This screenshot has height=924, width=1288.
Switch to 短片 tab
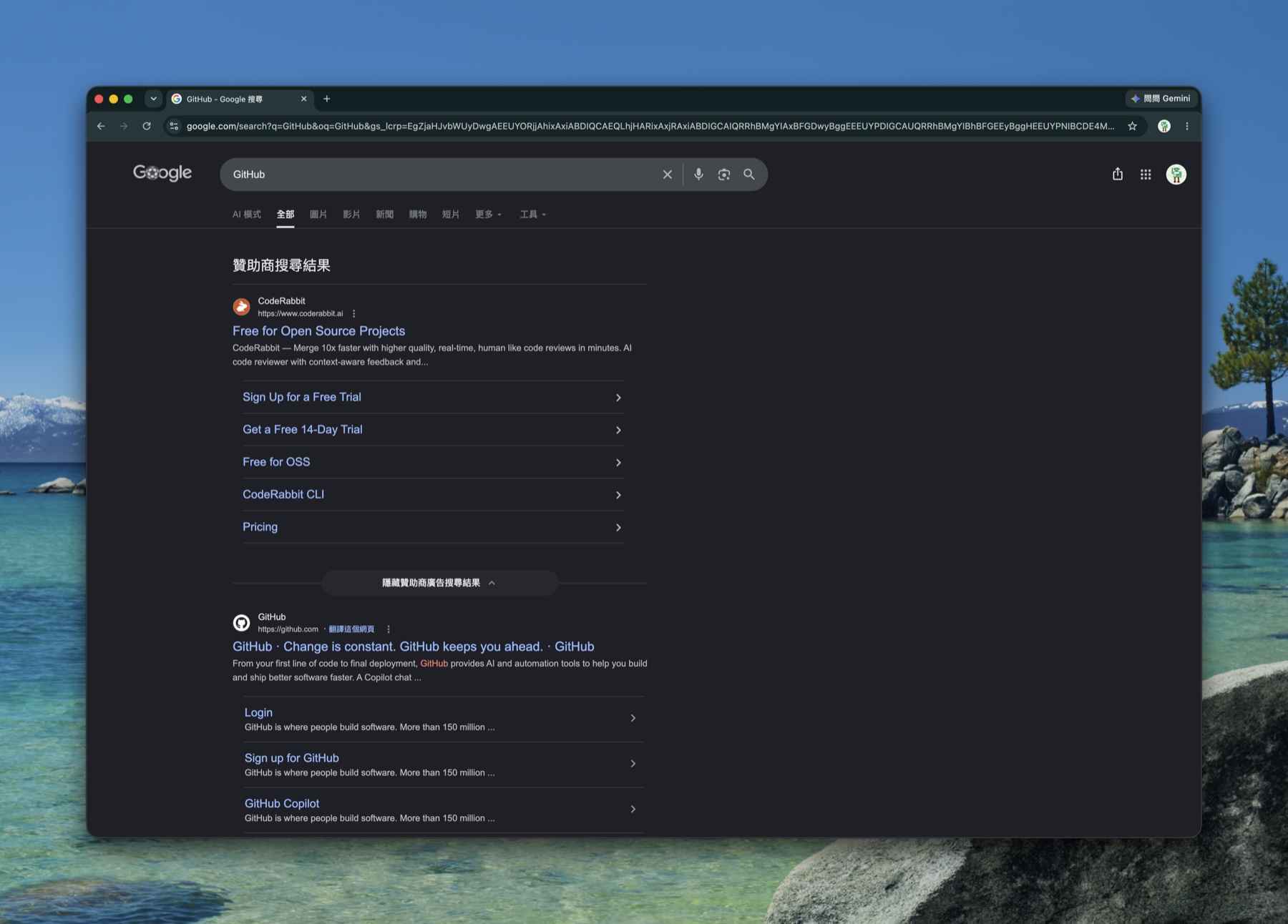451,215
